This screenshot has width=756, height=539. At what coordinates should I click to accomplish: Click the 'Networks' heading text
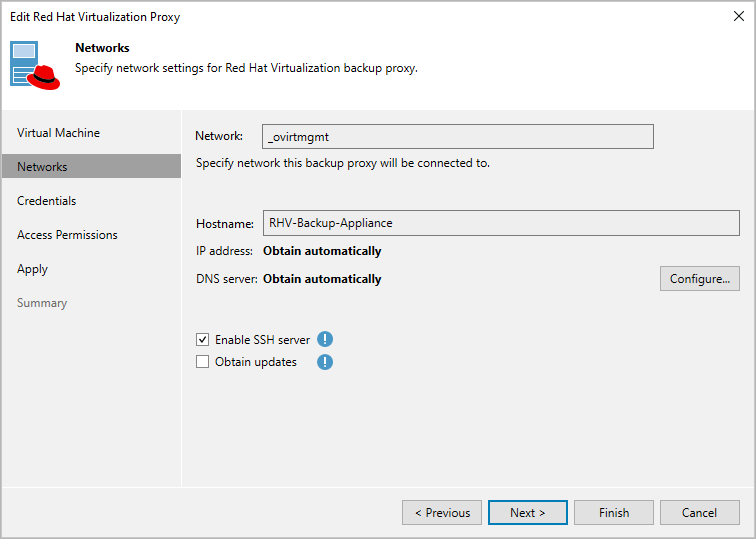[102, 48]
